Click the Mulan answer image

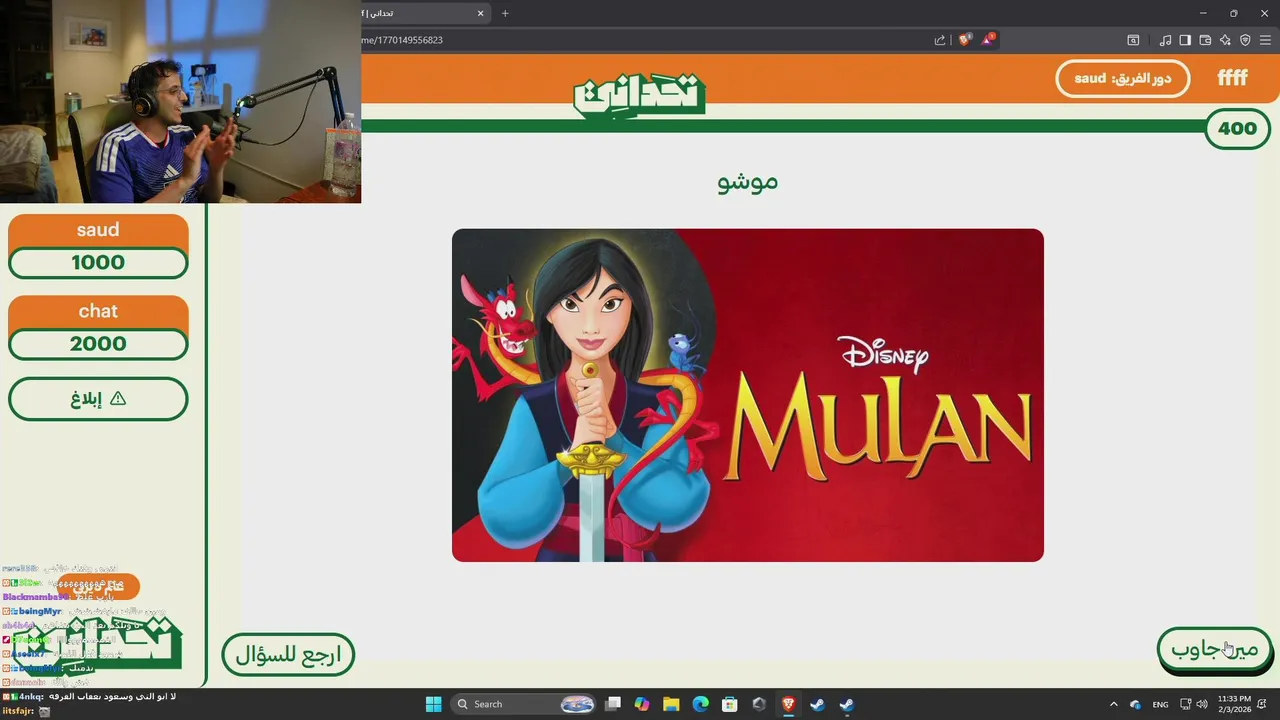click(748, 395)
